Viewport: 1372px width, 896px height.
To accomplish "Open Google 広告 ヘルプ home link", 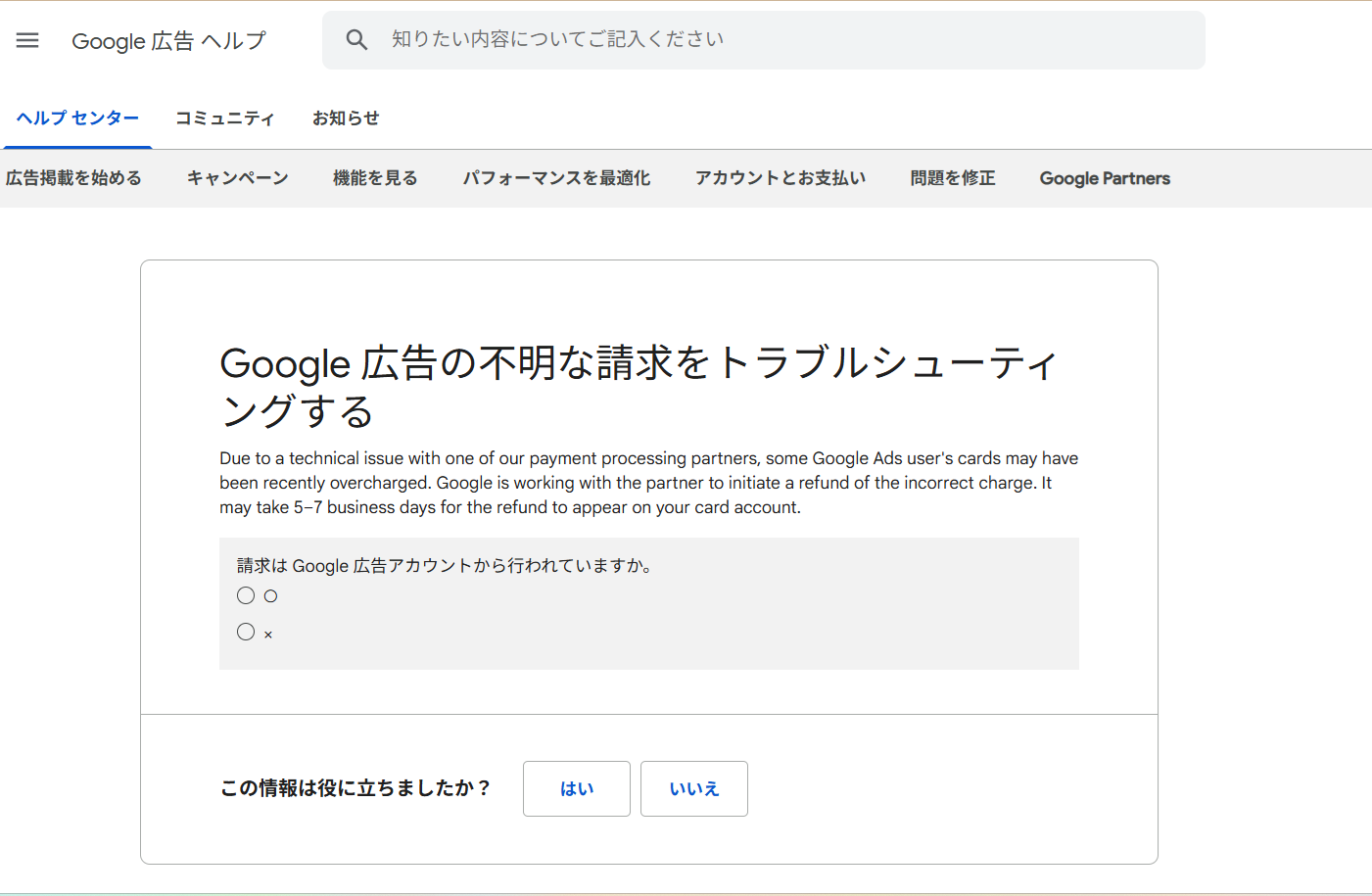I will pos(168,41).
